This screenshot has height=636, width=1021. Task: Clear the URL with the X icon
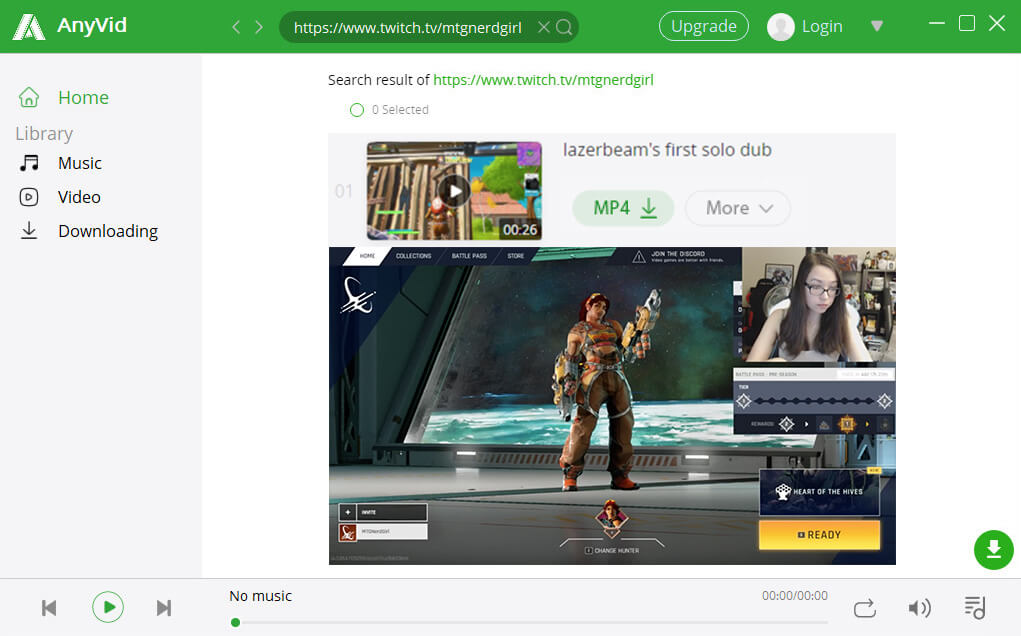pos(544,27)
